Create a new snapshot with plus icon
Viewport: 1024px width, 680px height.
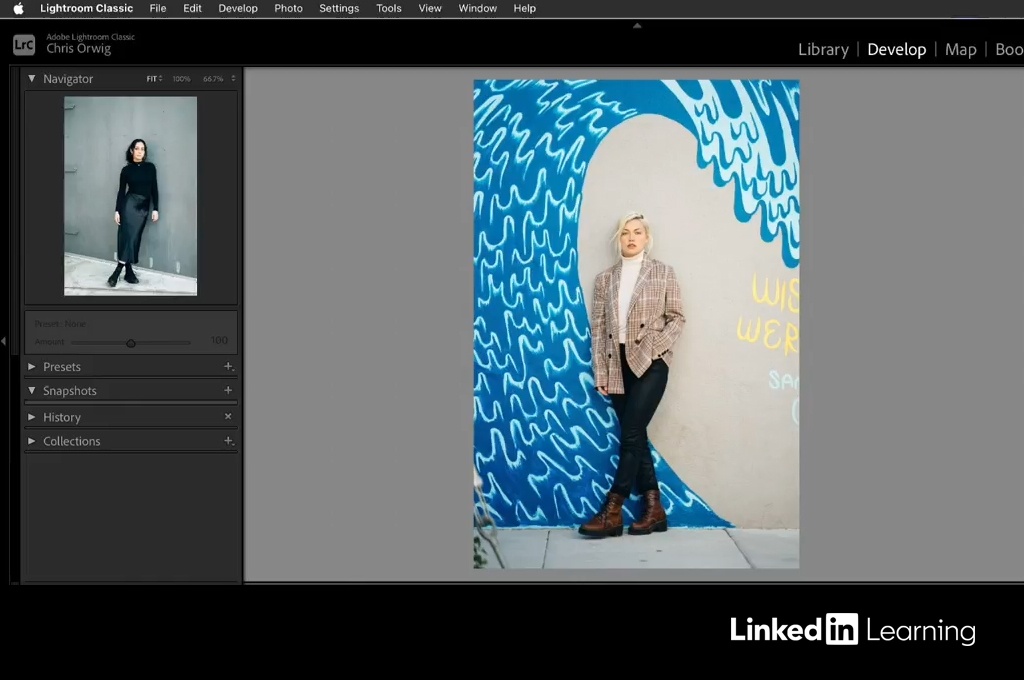[228, 391]
